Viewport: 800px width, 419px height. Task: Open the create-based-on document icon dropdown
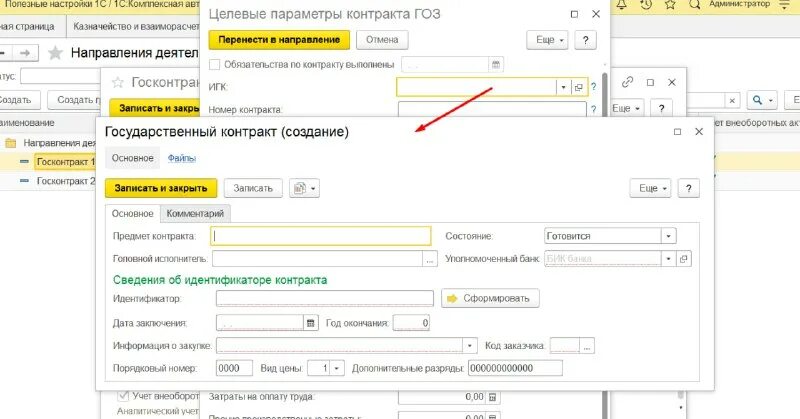click(x=305, y=188)
